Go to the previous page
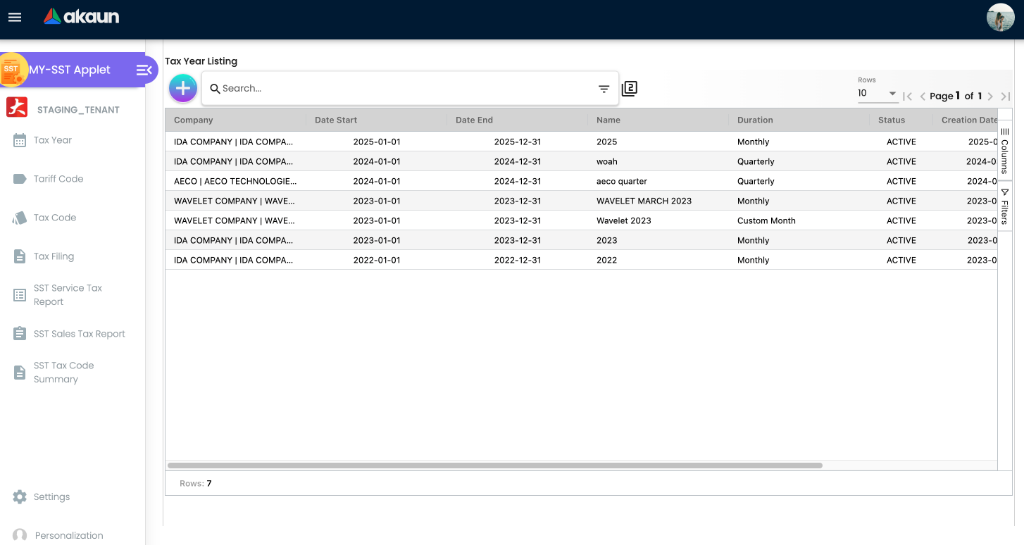1024x545 pixels. (x=923, y=96)
